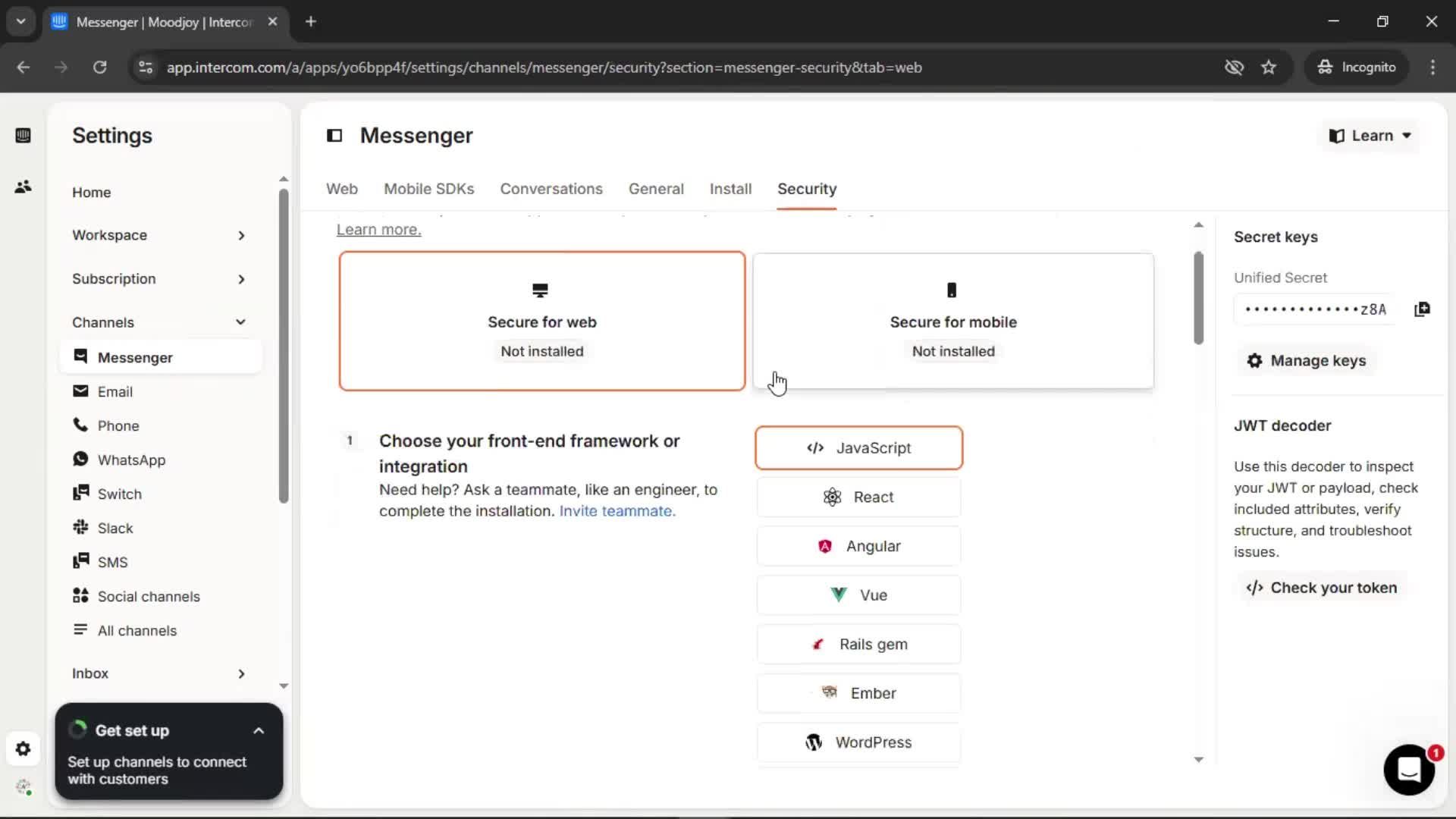Choose WordPress as the integration

coord(859,742)
